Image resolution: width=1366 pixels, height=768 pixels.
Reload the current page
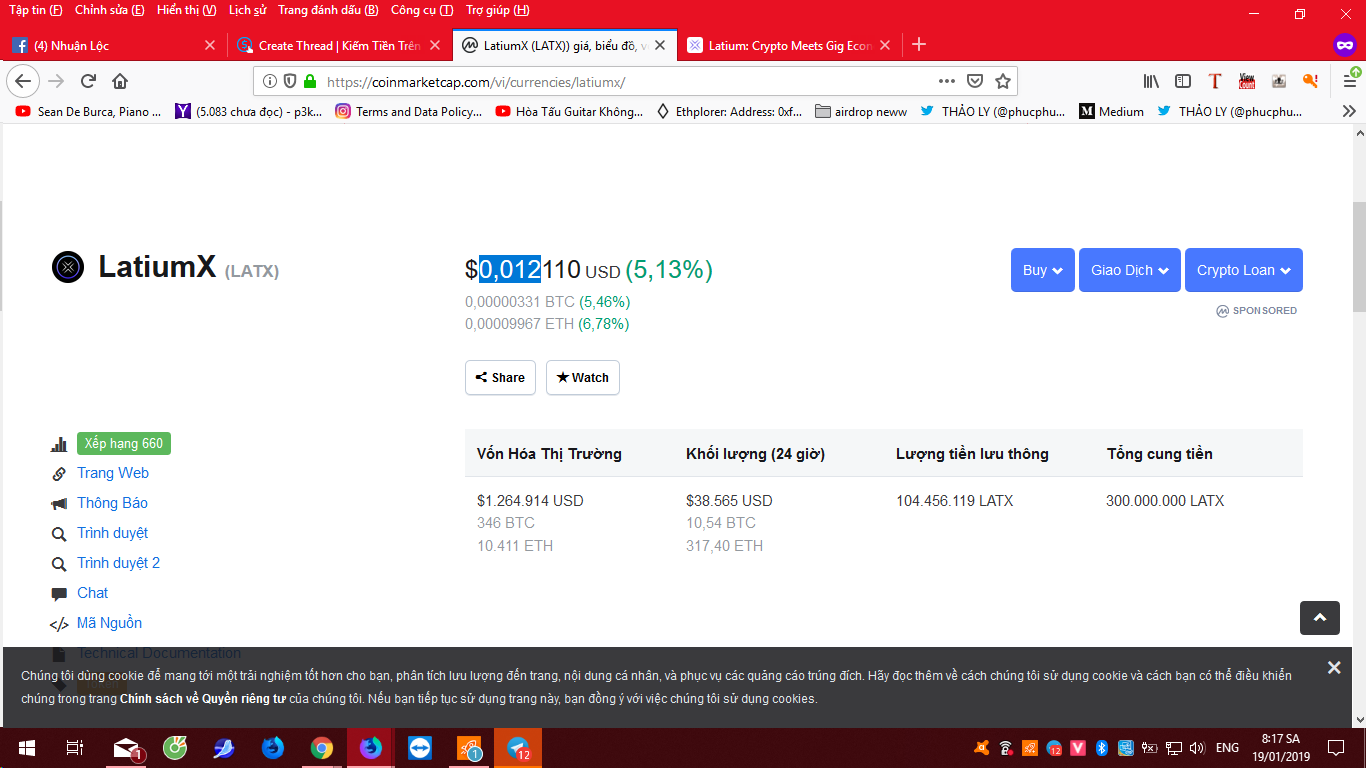[88, 81]
